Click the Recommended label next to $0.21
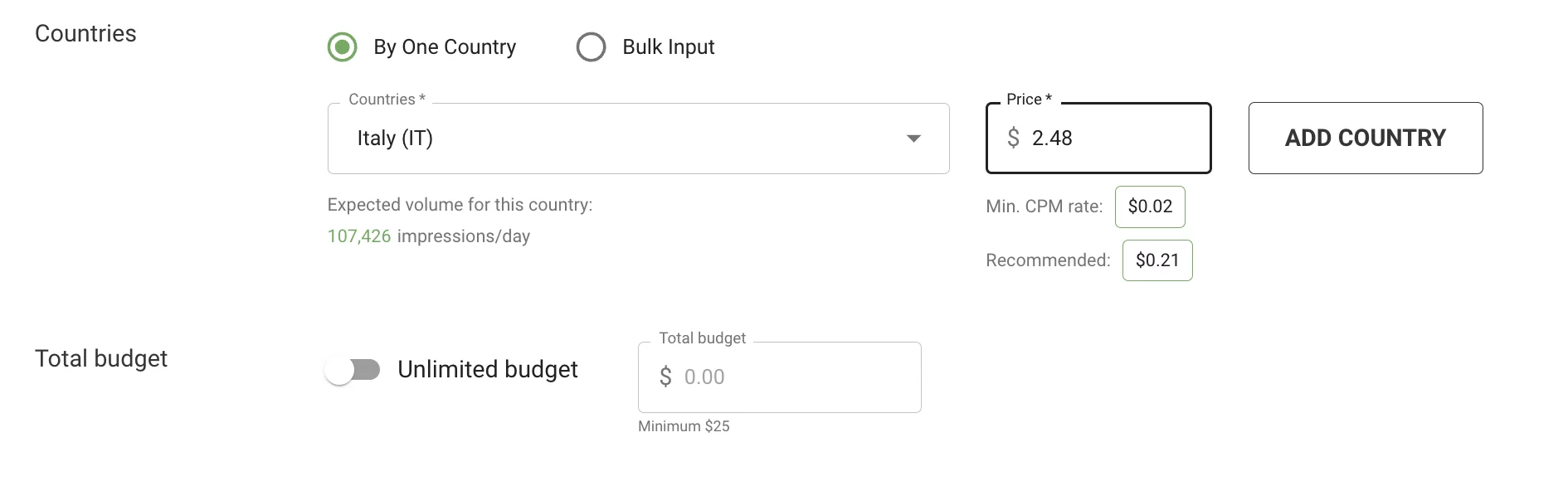 [x=1047, y=260]
